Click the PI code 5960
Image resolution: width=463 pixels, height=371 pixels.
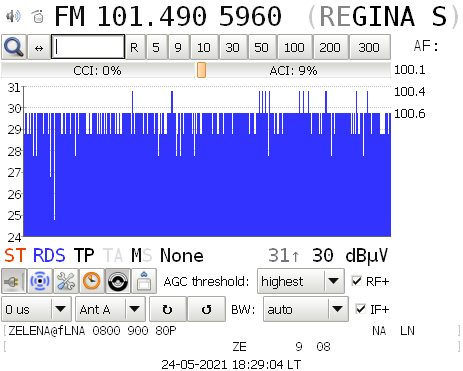(250, 16)
